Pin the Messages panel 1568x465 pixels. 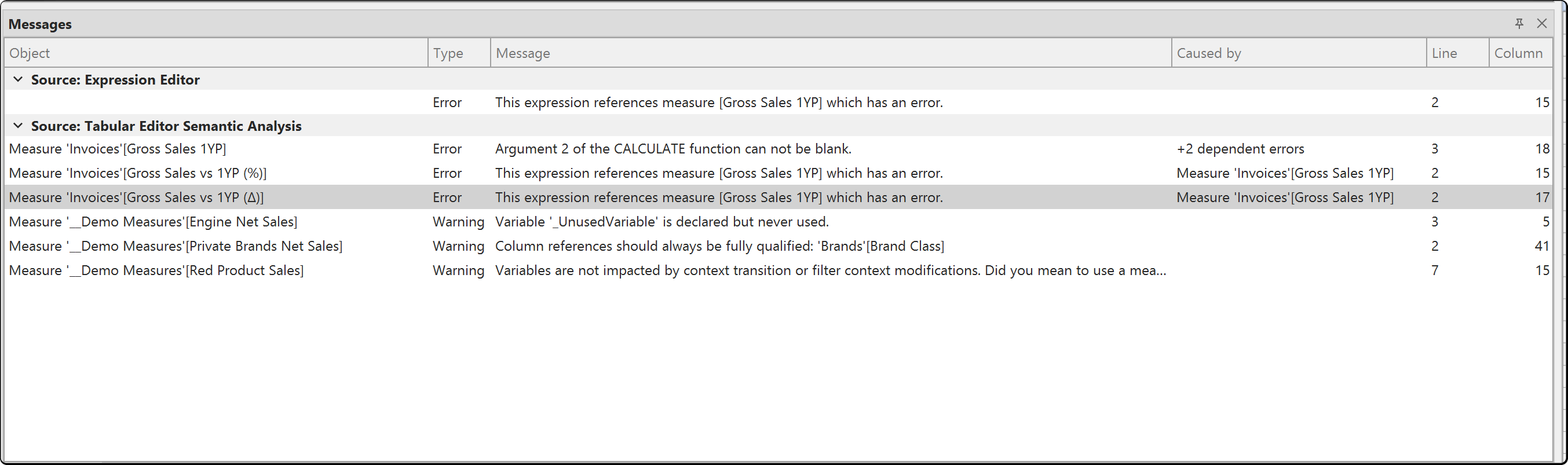point(1519,23)
